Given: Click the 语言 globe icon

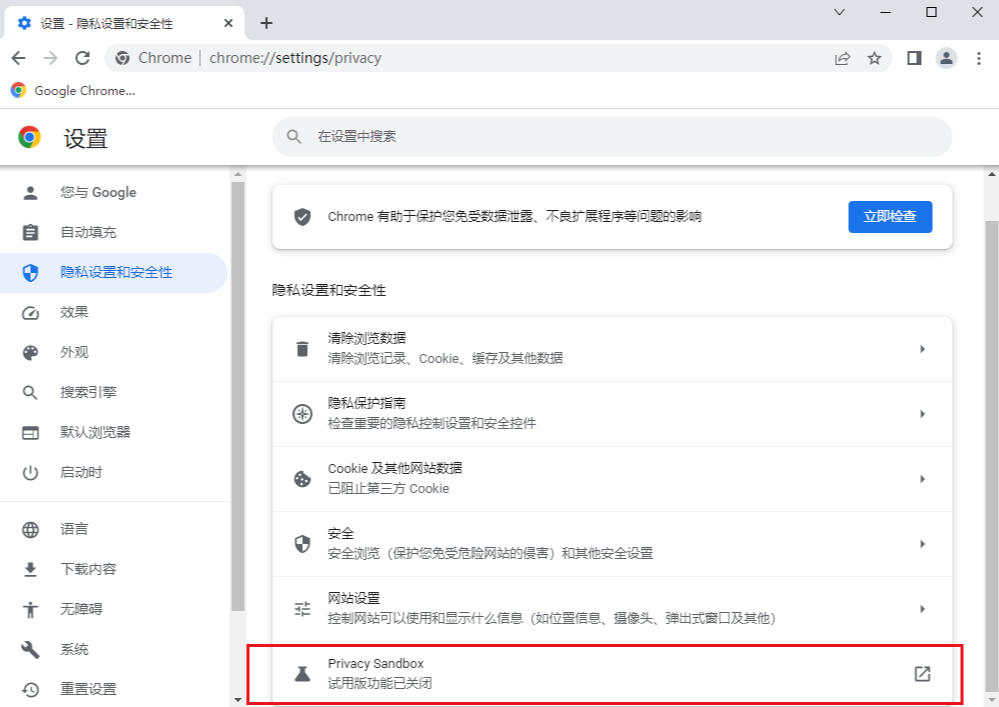Looking at the screenshot, I should pyautogui.click(x=30, y=529).
